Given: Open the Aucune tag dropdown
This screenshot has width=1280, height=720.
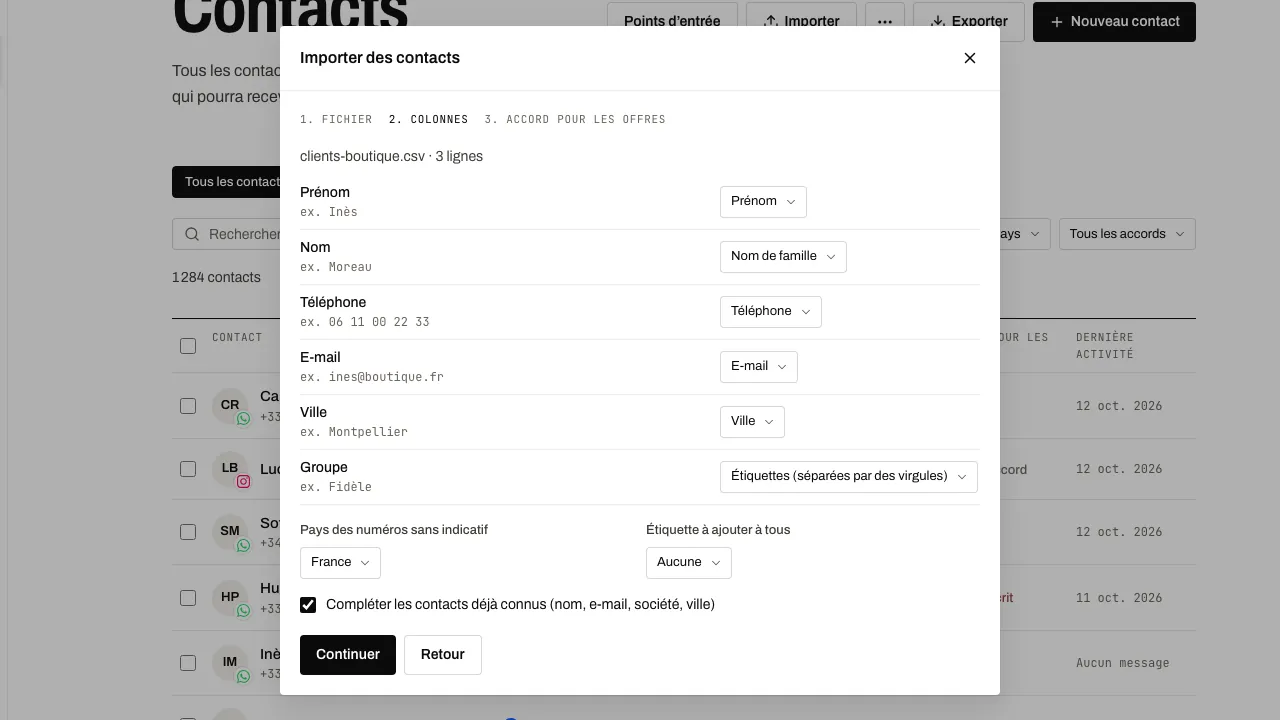Looking at the screenshot, I should click(689, 563).
